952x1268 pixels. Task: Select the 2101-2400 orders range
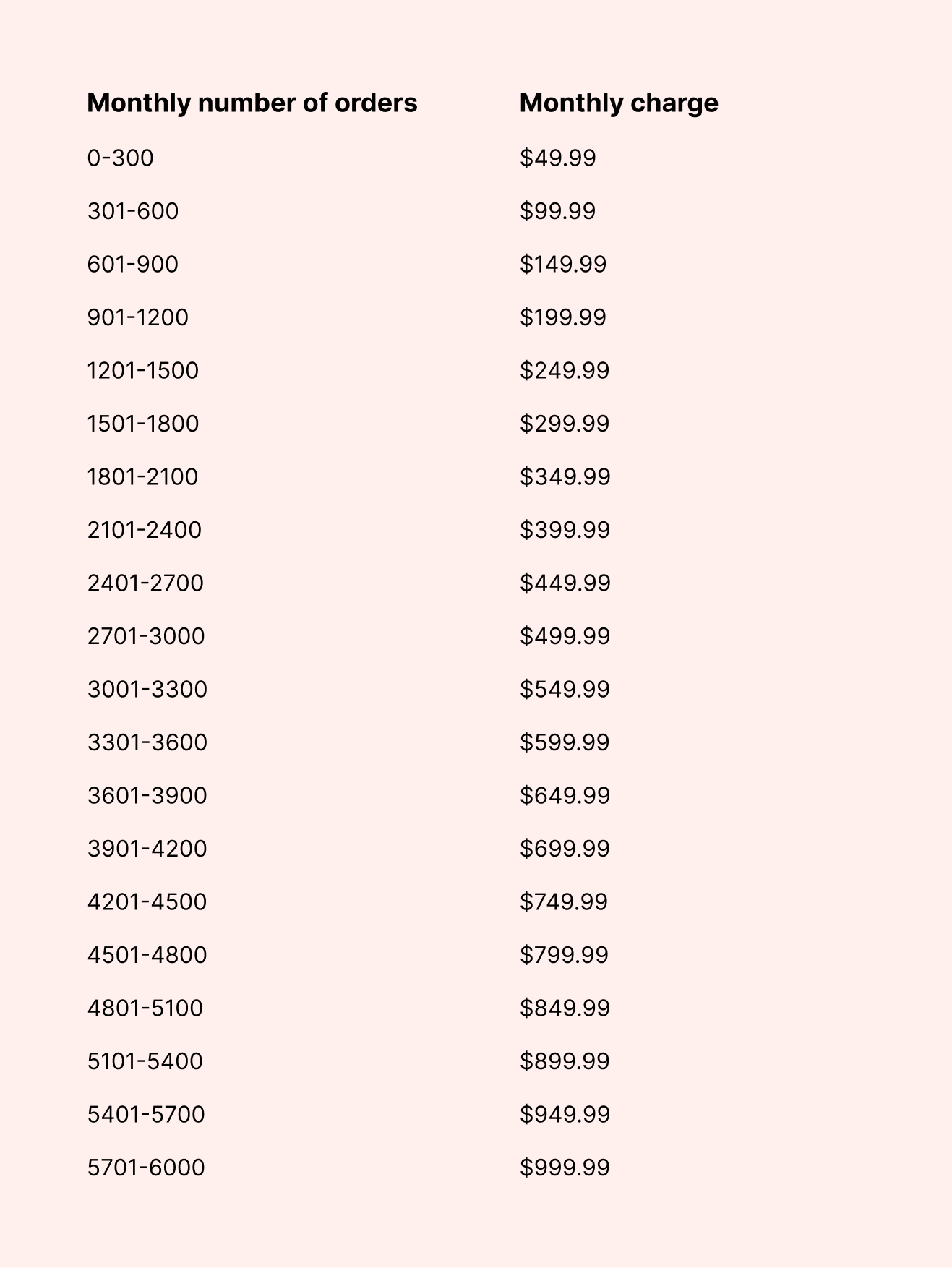(x=144, y=530)
